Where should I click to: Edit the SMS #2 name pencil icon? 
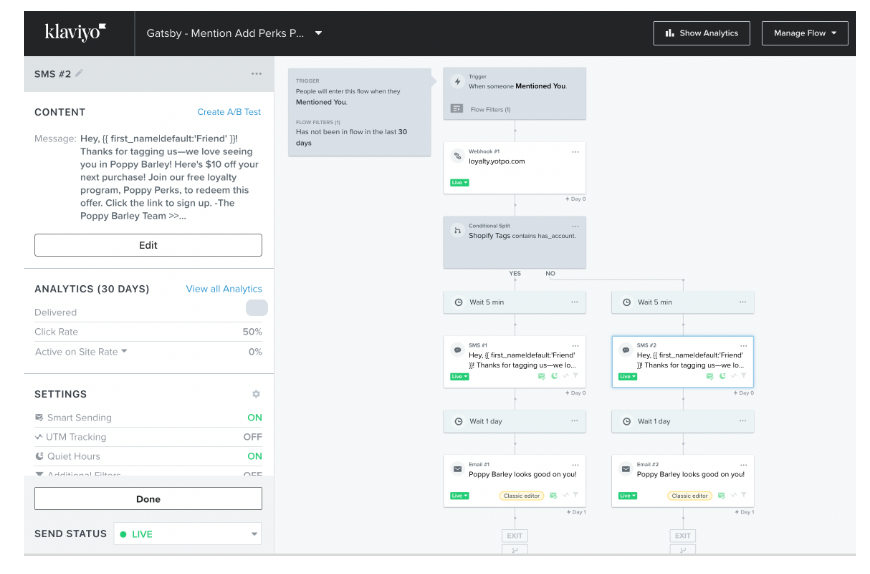pyautogui.click(x=79, y=73)
